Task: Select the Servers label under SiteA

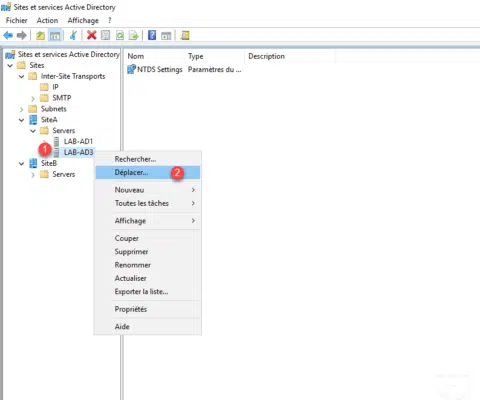Action: [x=64, y=131]
